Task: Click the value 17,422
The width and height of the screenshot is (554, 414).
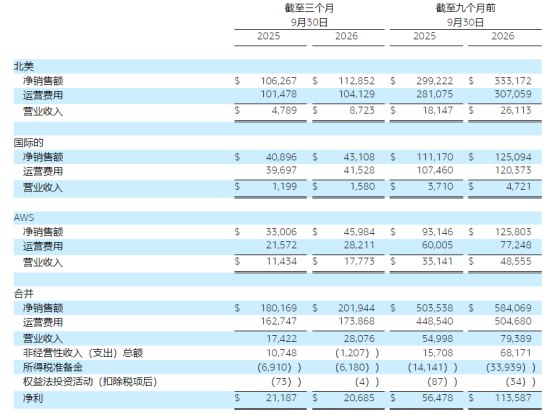Action: pyautogui.click(x=281, y=339)
